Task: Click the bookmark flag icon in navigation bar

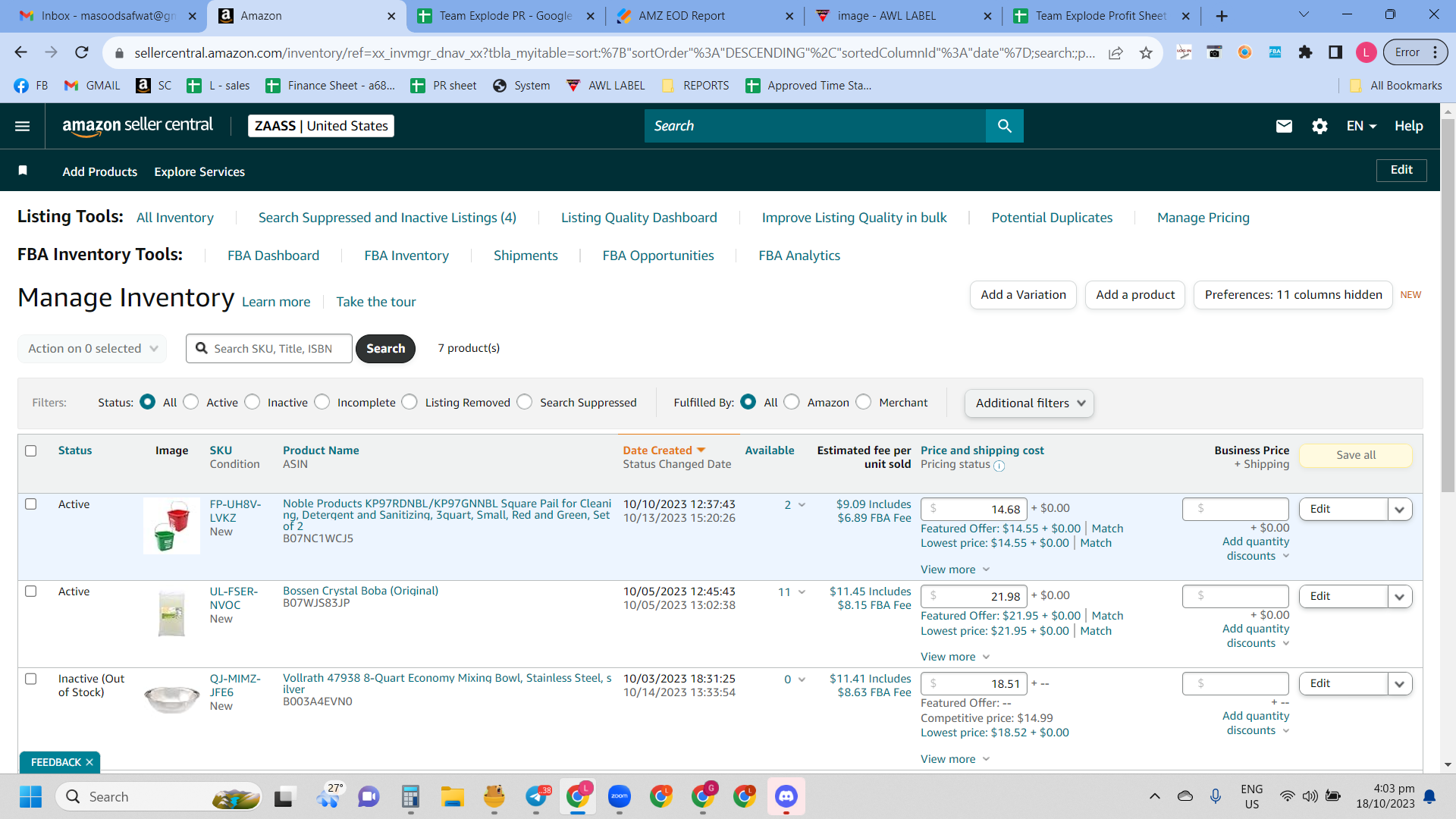Action: [23, 171]
